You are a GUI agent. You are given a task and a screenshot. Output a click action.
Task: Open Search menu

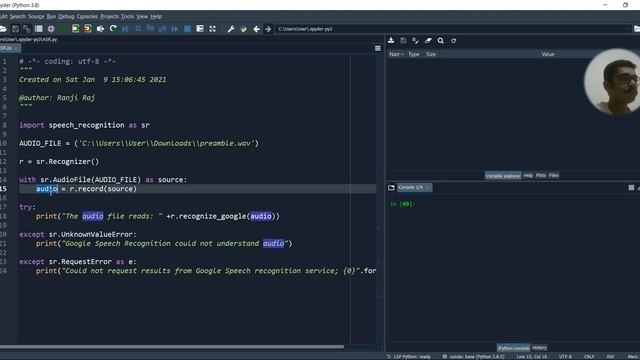(18, 17)
